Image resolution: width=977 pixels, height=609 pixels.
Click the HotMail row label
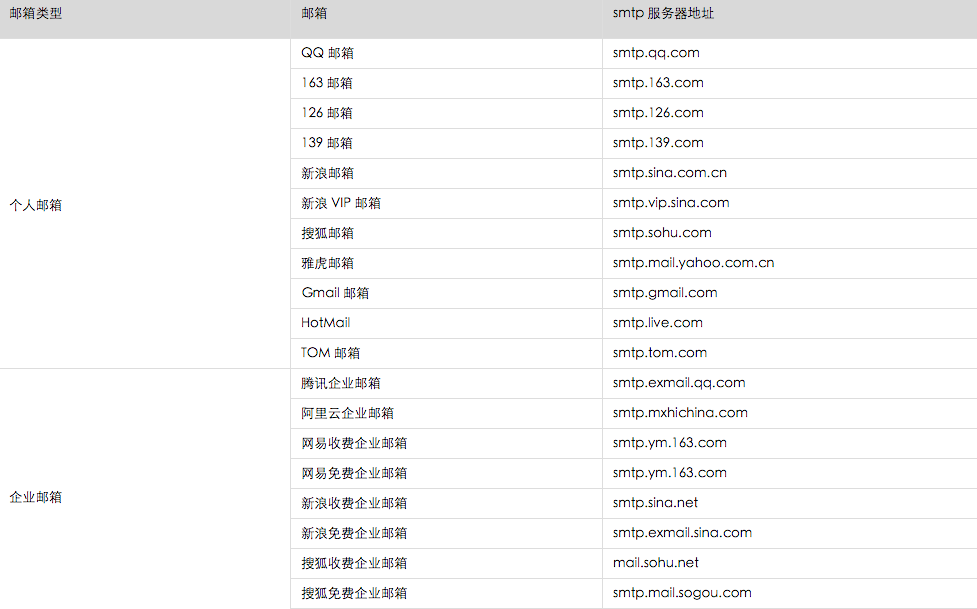[325, 323]
